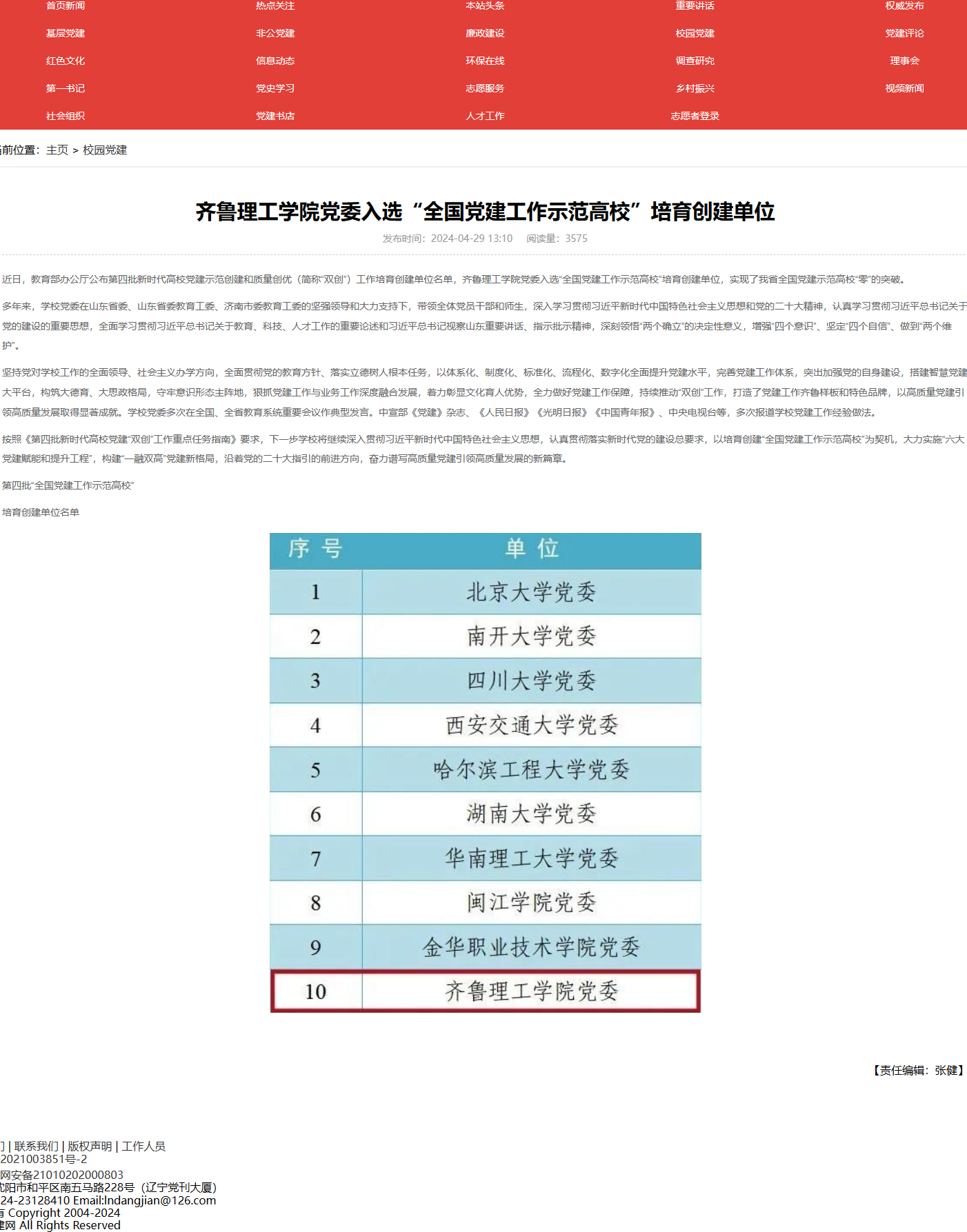Go to 乡村振兴 section
The height and width of the screenshot is (1232, 967).
pyautogui.click(x=695, y=88)
